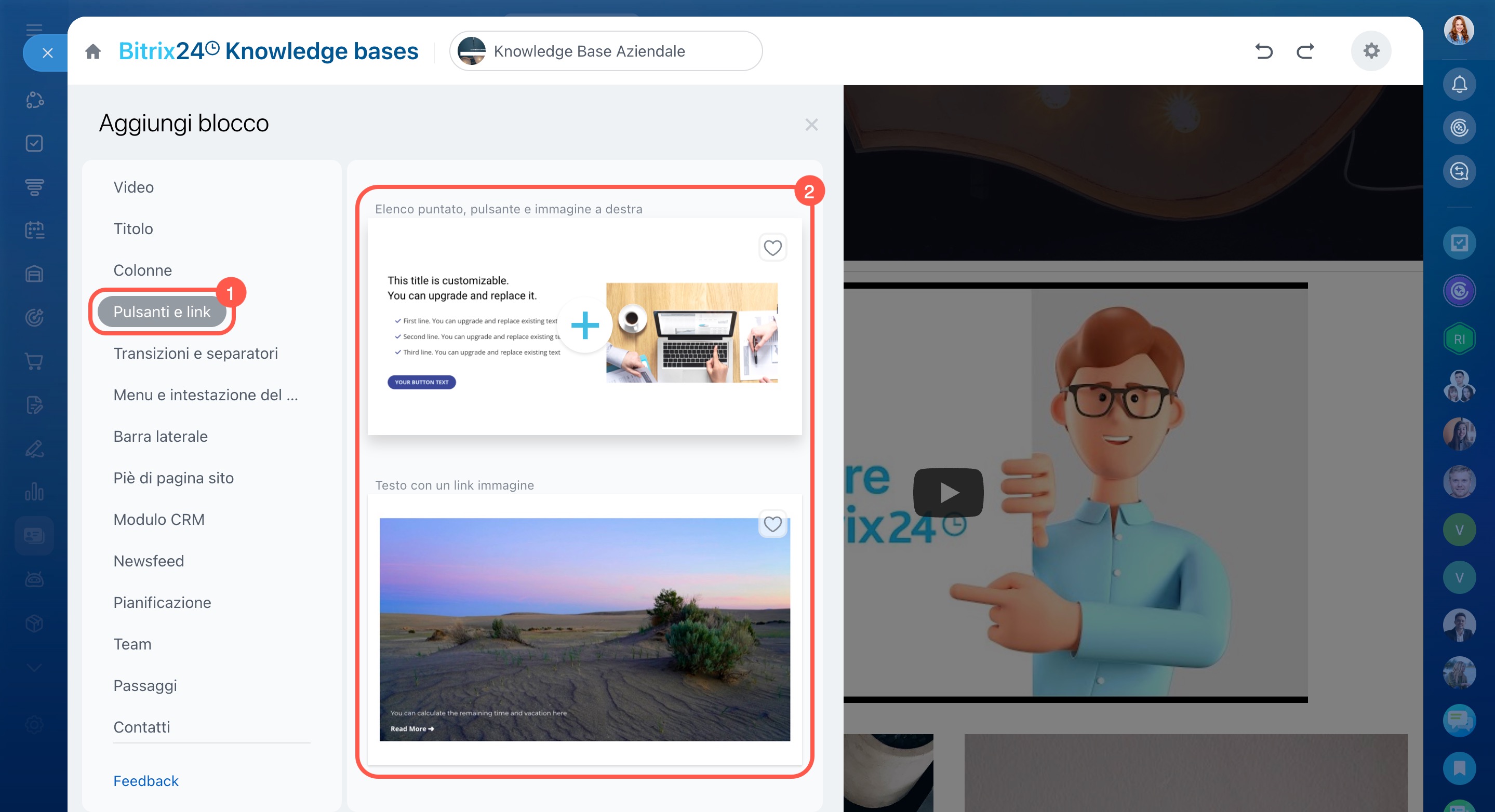Favorite the bulleted list block with heart
The height and width of the screenshot is (812, 1495).
tap(772, 248)
